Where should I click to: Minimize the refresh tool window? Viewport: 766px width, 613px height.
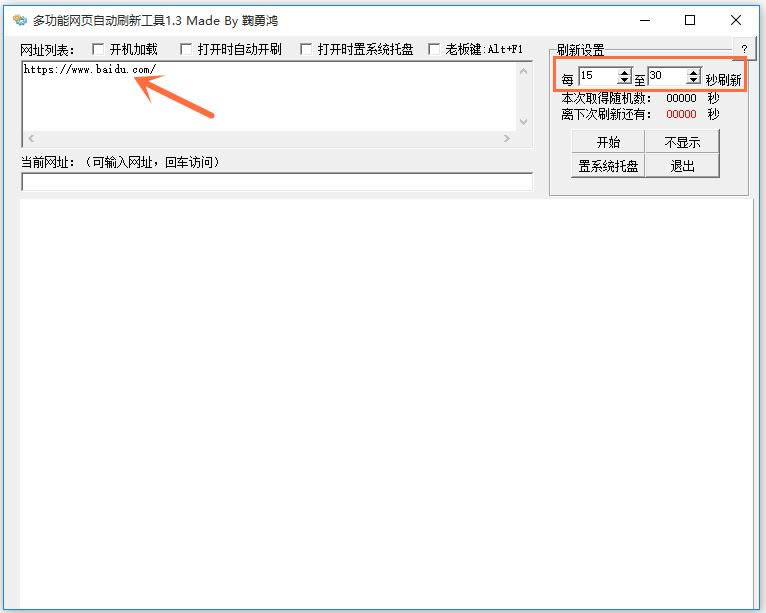(645, 21)
